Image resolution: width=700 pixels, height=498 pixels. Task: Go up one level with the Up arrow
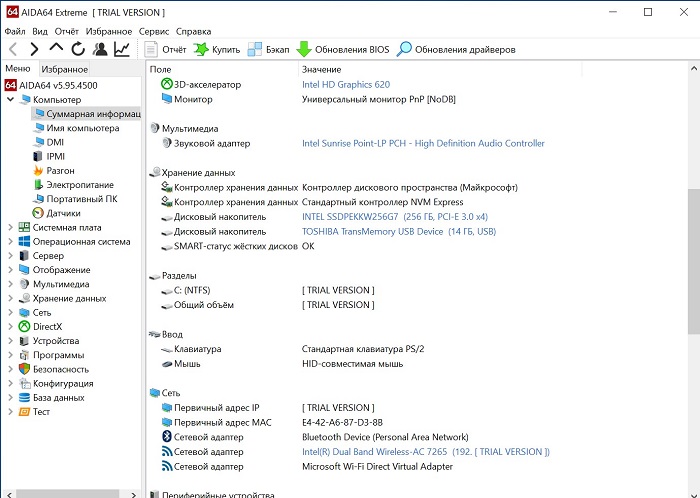click(56, 48)
